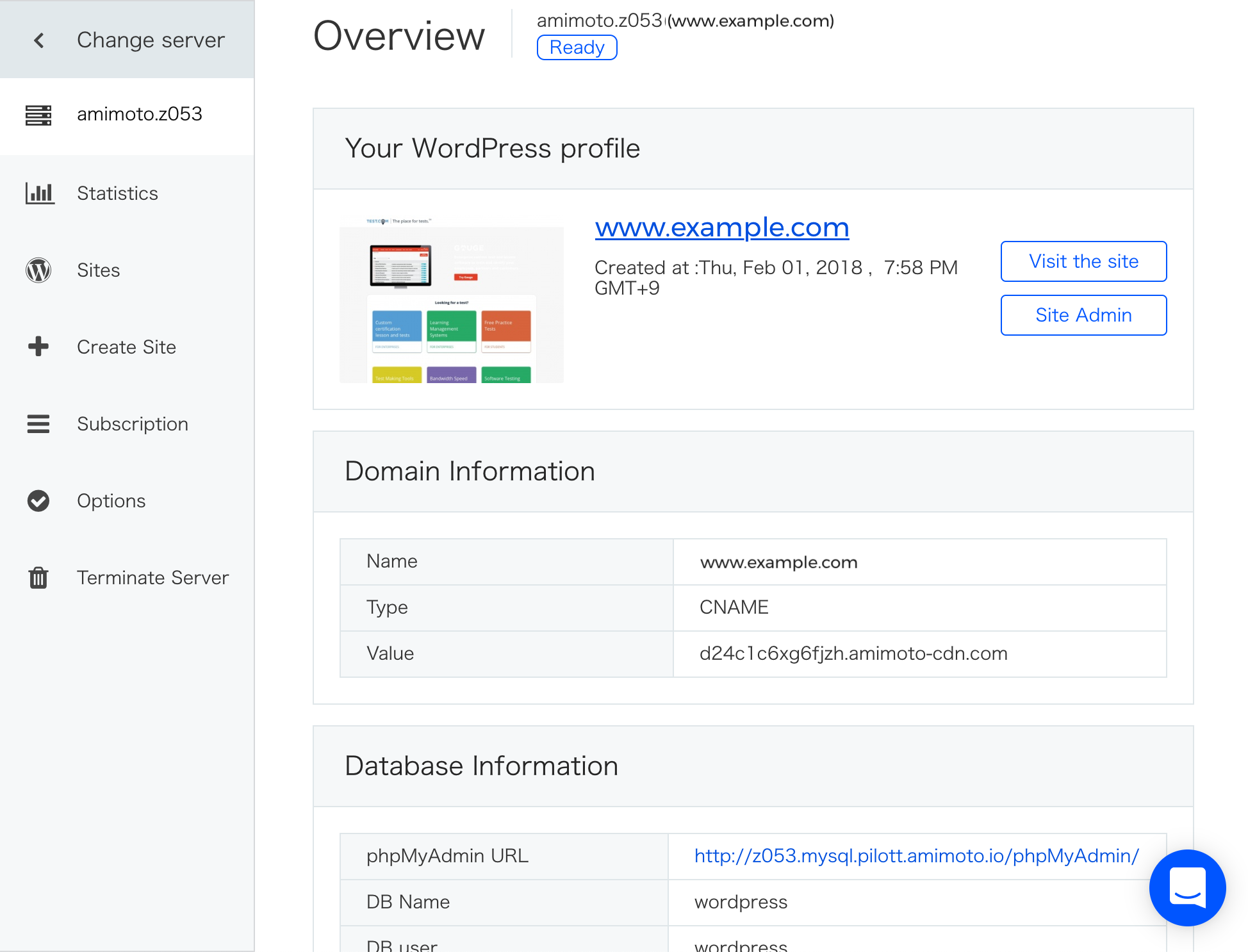This screenshot has height=952, width=1248.
Task: Click the Statistics bar chart icon
Action: pyautogui.click(x=40, y=193)
